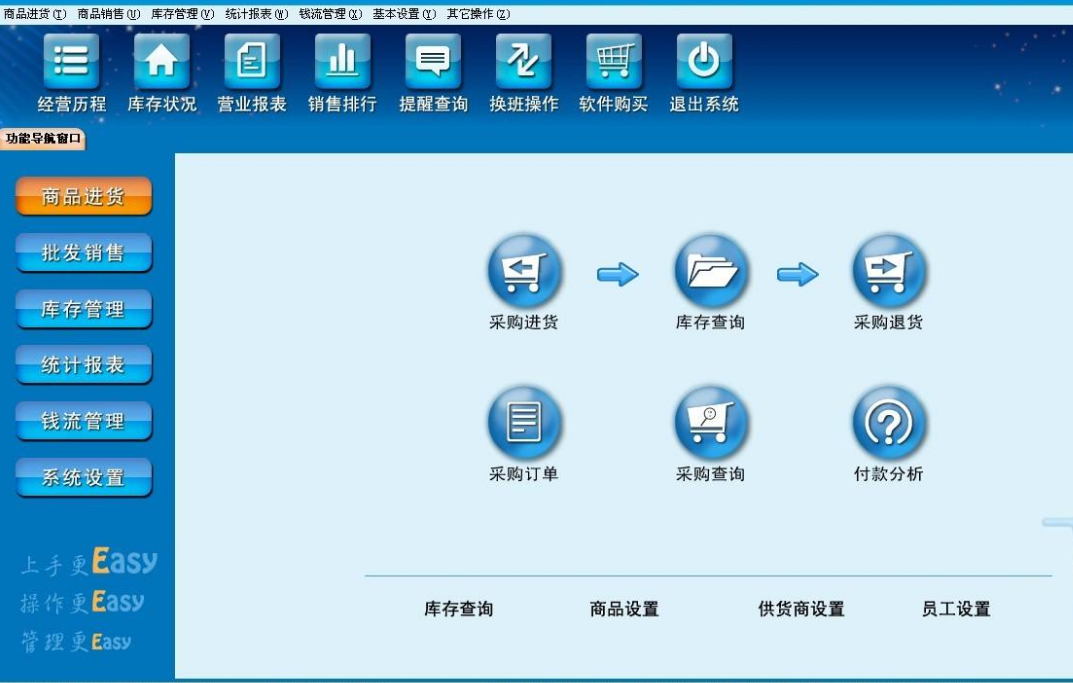Open the 采购退货 return cart icon

(x=888, y=272)
